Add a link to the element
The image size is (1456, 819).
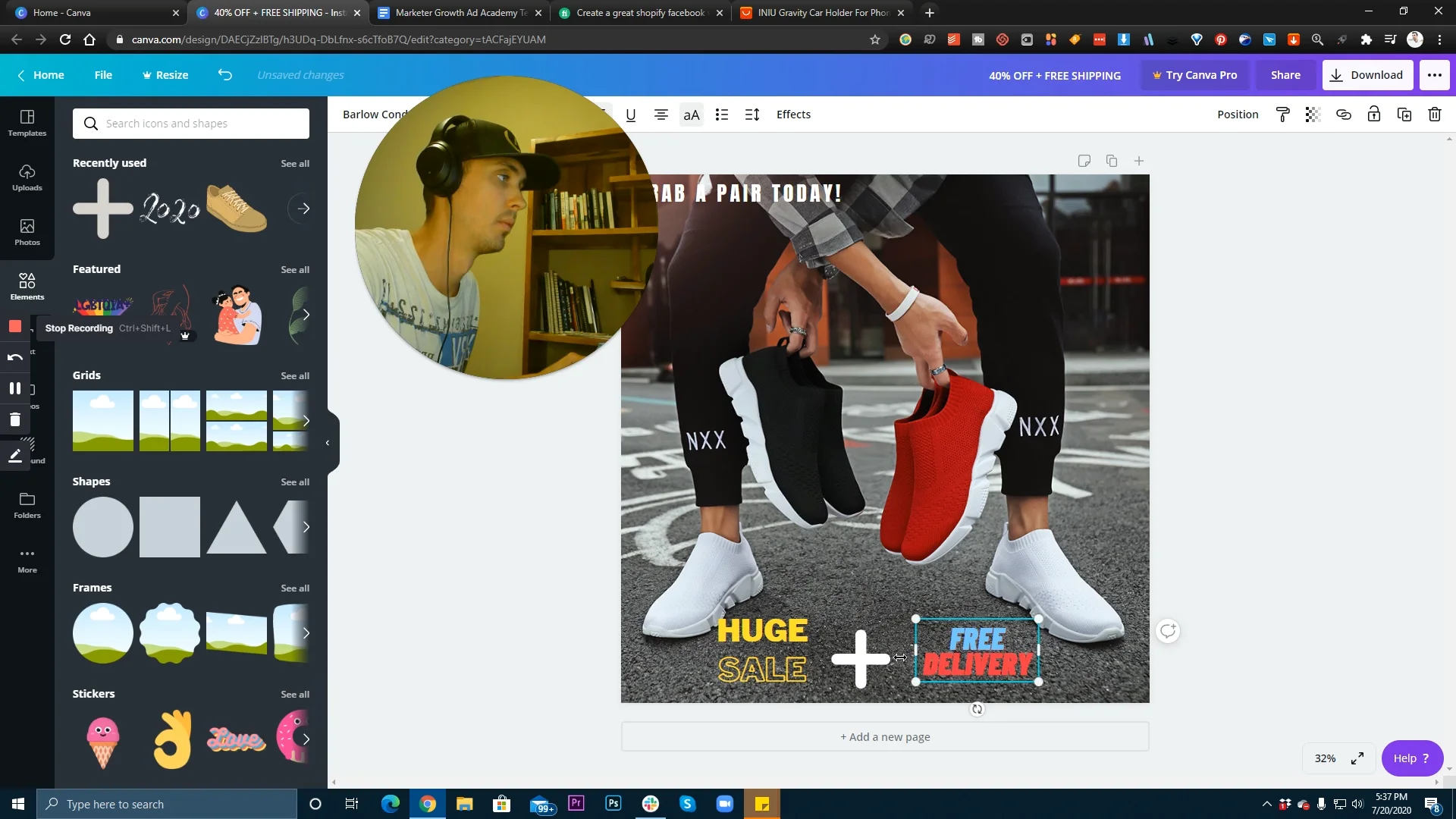1344,115
